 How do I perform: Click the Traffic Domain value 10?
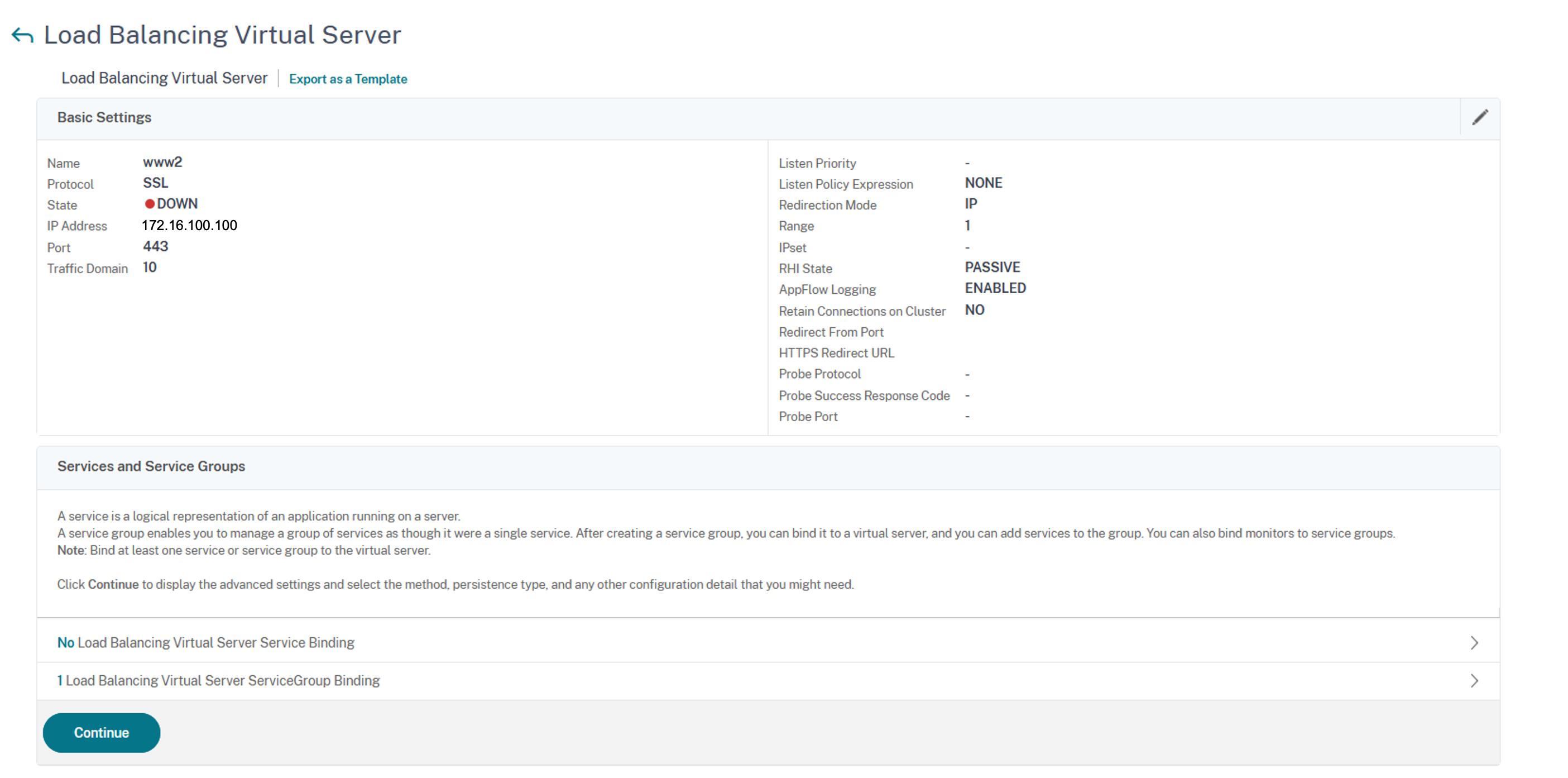[x=150, y=268]
